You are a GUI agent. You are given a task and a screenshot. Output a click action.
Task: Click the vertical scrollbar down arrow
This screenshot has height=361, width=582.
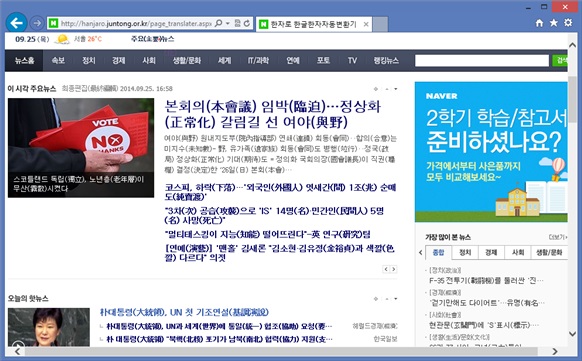572,334
